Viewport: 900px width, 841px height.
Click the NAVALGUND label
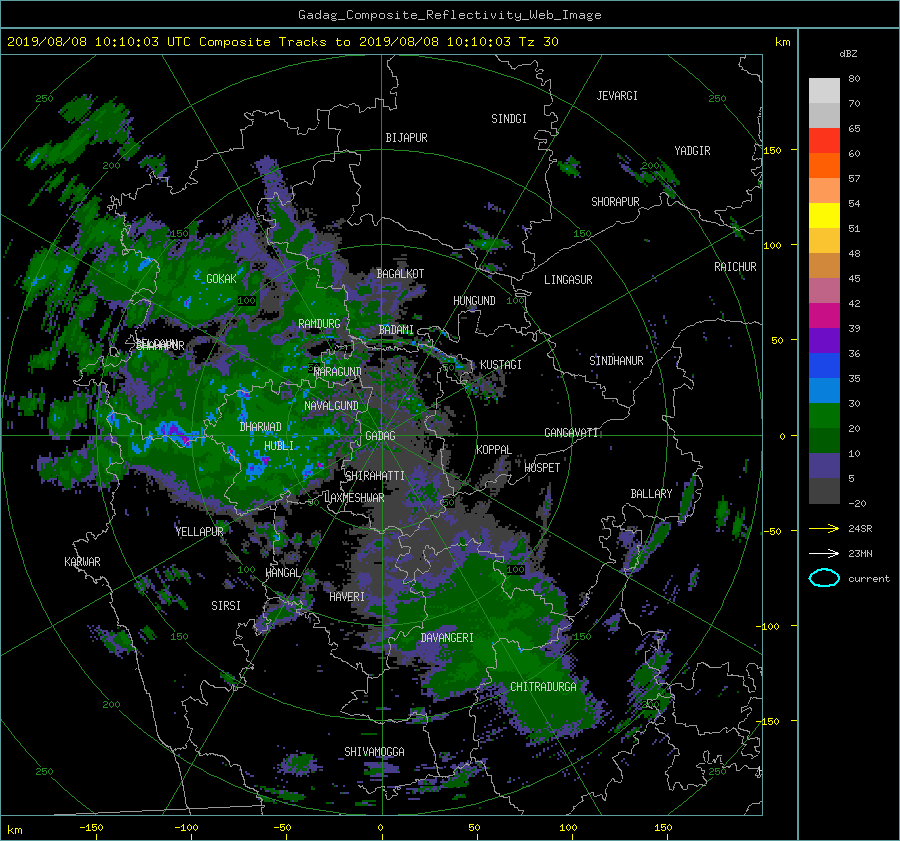pyautogui.click(x=331, y=406)
